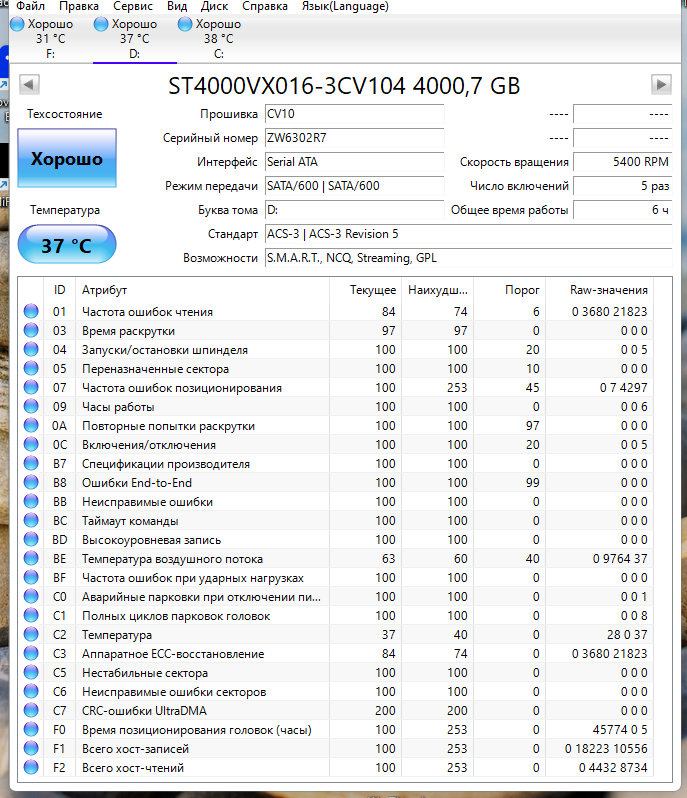Open the Сервис menu

[x=133, y=6]
